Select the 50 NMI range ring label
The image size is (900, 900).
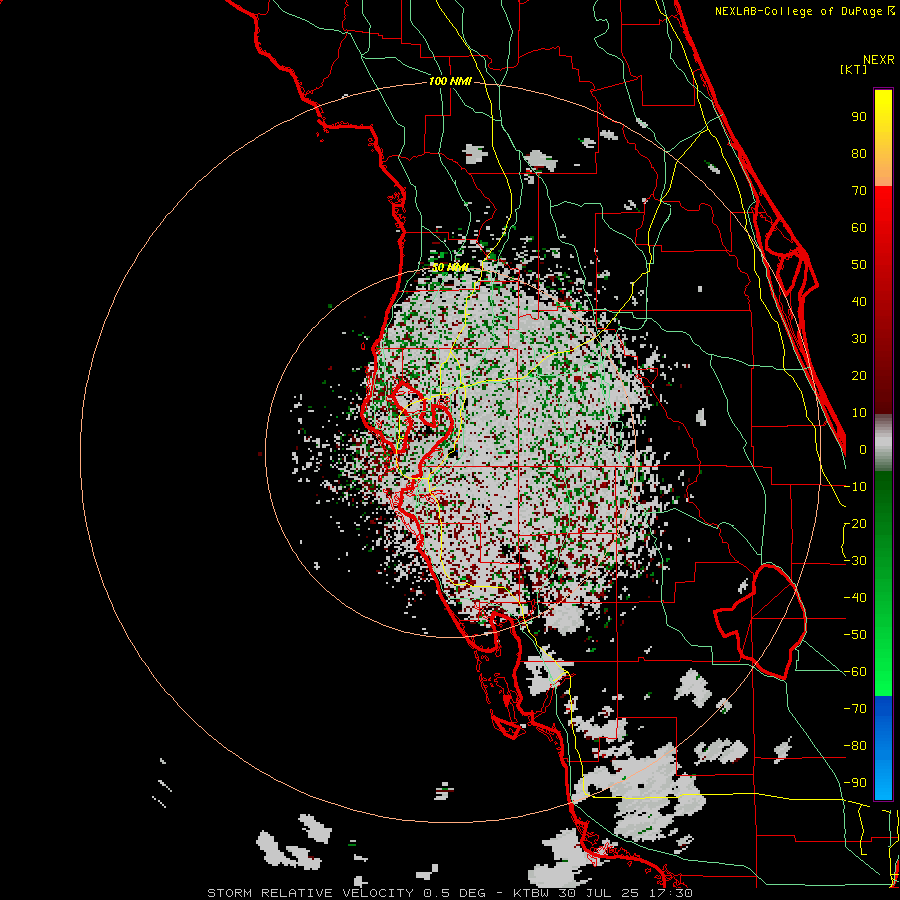tap(450, 267)
